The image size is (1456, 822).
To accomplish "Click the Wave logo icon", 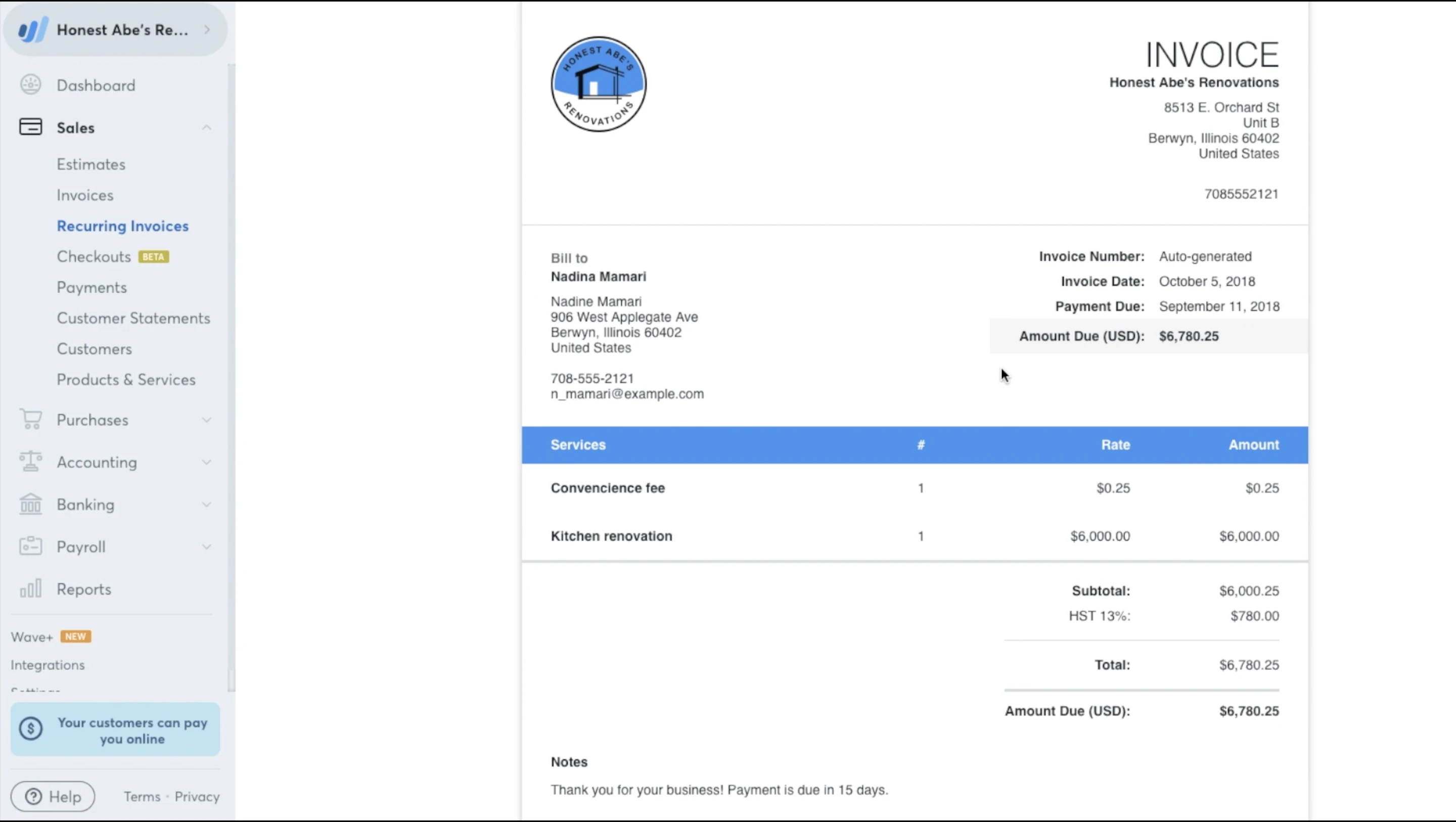I will [x=32, y=30].
